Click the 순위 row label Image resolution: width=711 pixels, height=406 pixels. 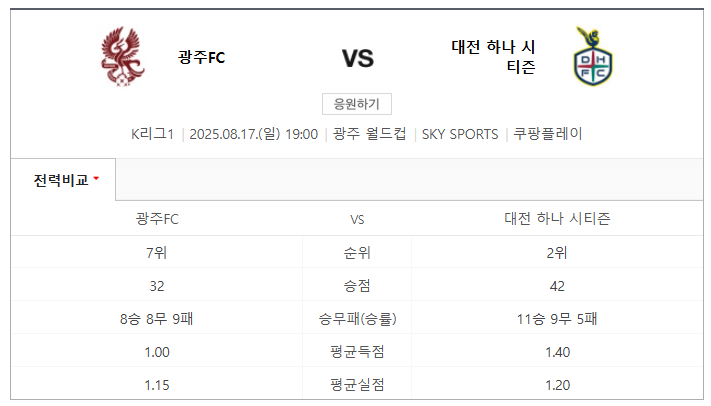pos(357,252)
